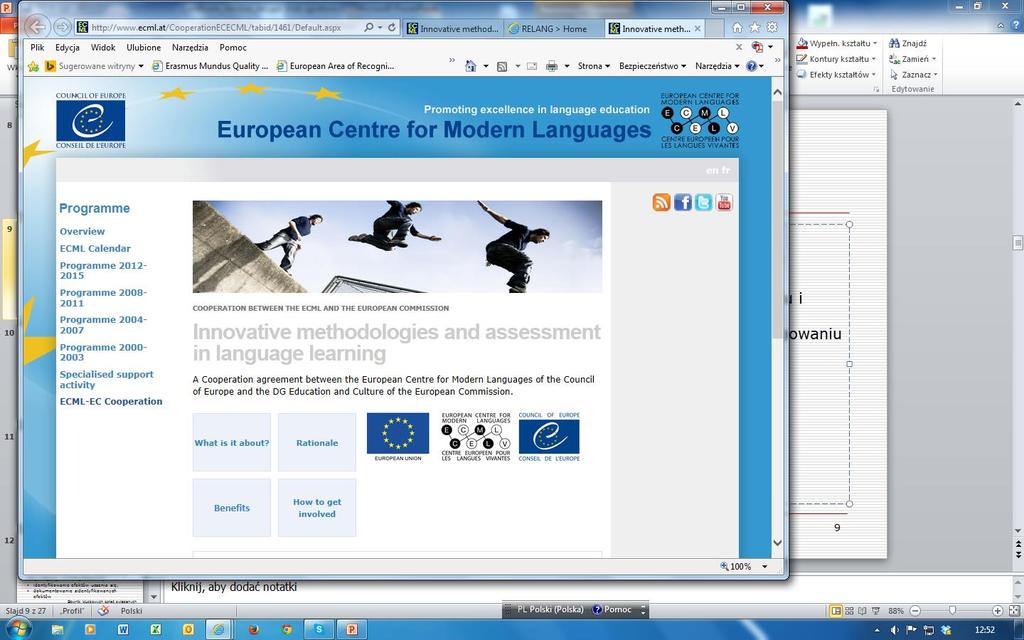Expand Efekty kształtów dropdown in PowerPoint
This screenshot has height=640, width=1024.
pos(874,74)
